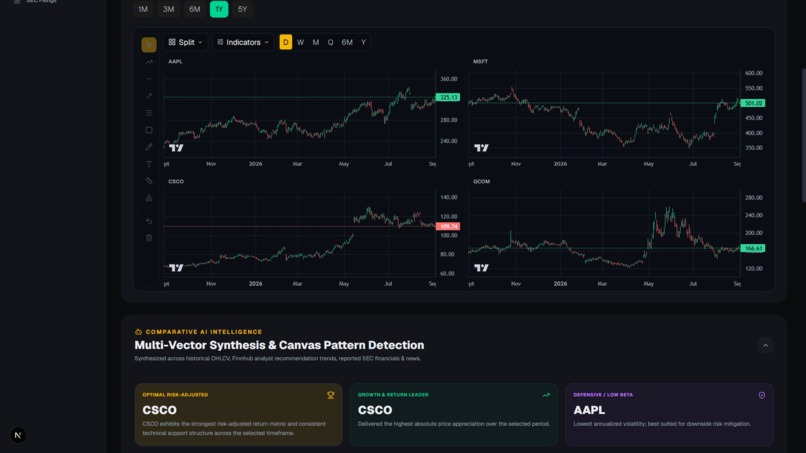Click trophy icon on Optimal Risk-Adjusted card
Image resolution: width=806 pixels, height=453 pixels.
pos(331,395)
